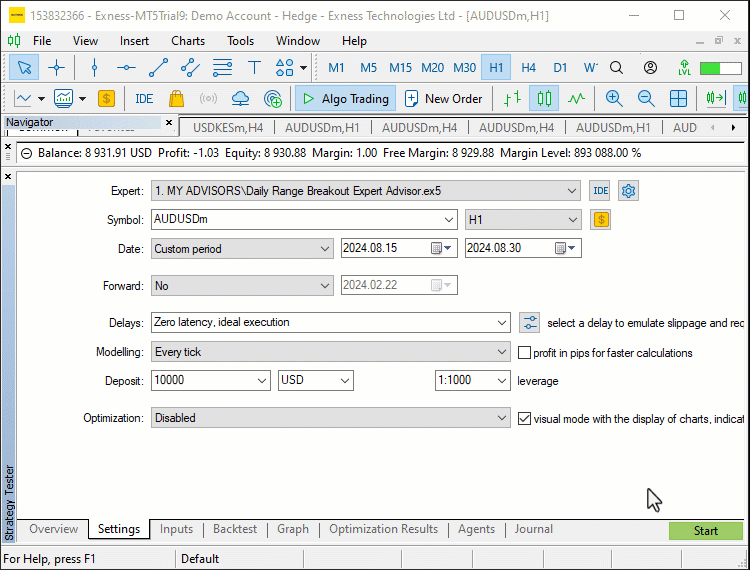Open the shopping bag Market icon
Viewport: 750px width, 570px height.
click(176, 99)
